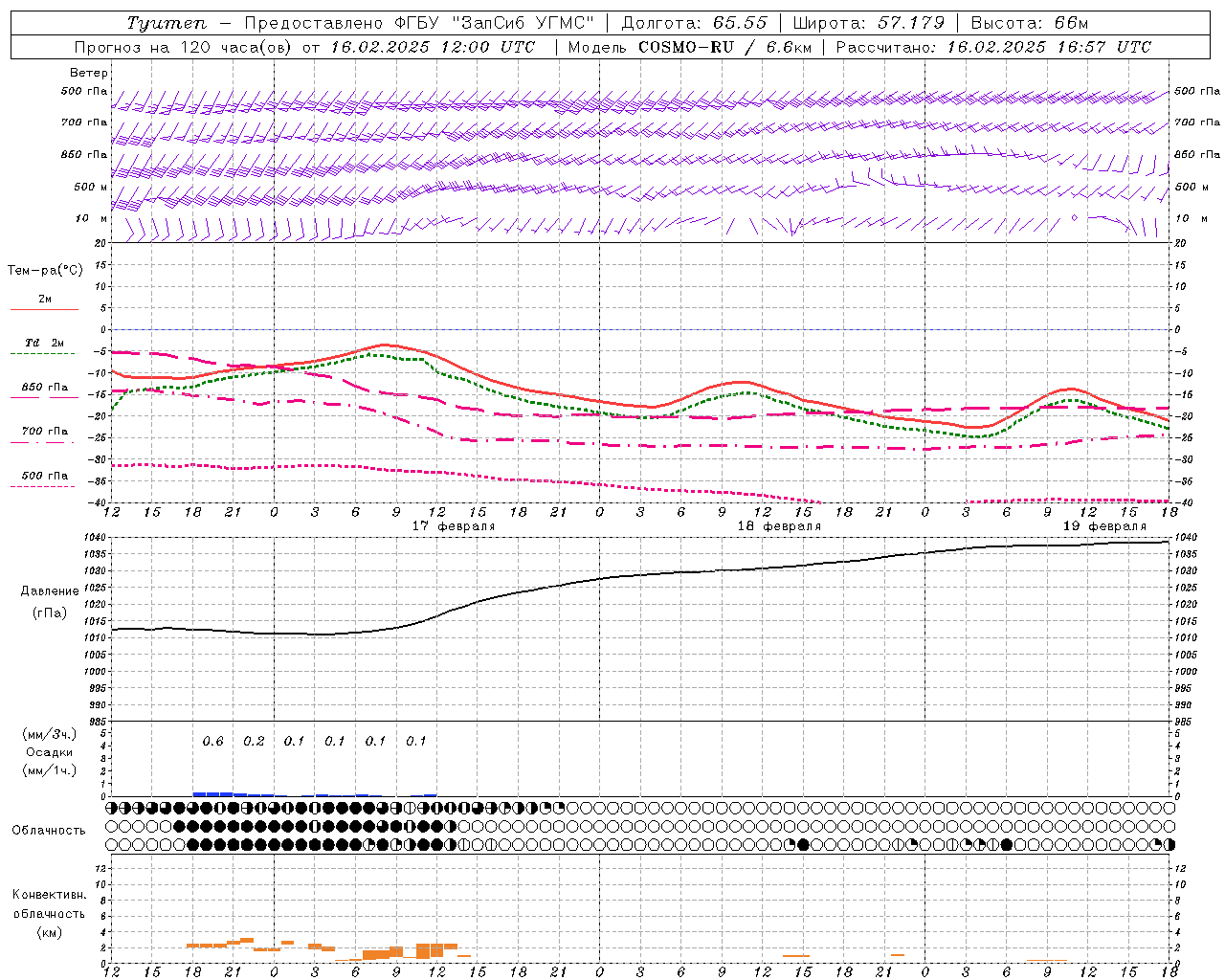Click last cloud symbol in bottom cloudiness row

1169,844
